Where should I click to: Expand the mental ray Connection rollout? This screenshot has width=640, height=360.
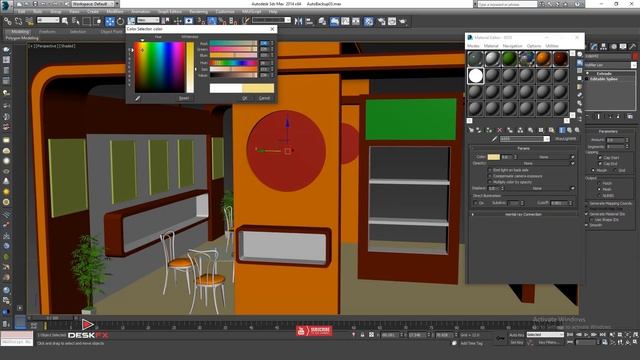(523, 214)
